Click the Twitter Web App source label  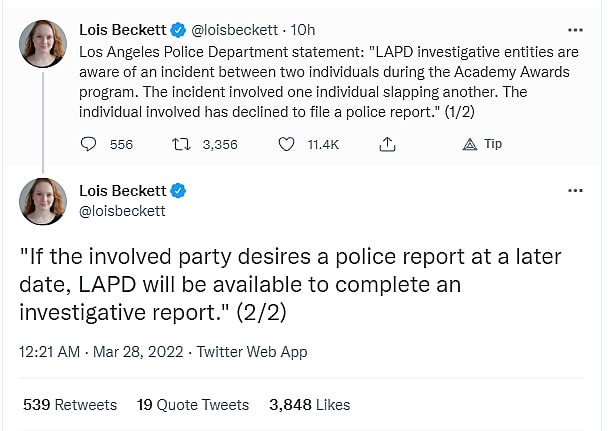pos(252,352)
